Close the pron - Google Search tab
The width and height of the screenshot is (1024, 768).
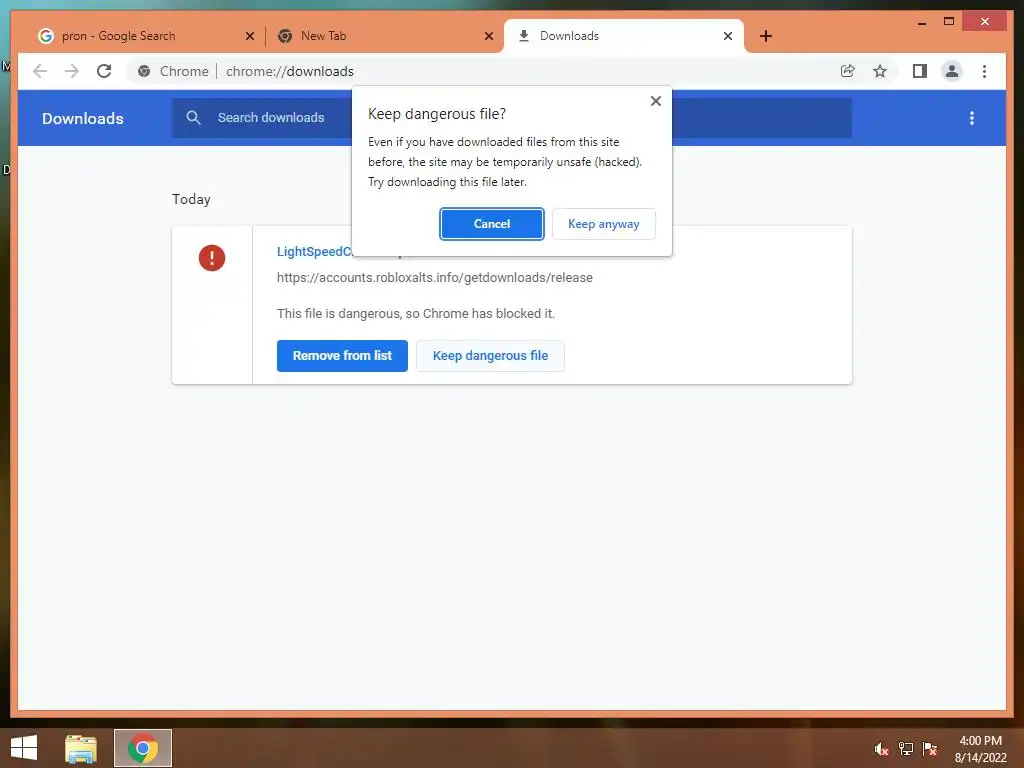click(x=249, y=37)
